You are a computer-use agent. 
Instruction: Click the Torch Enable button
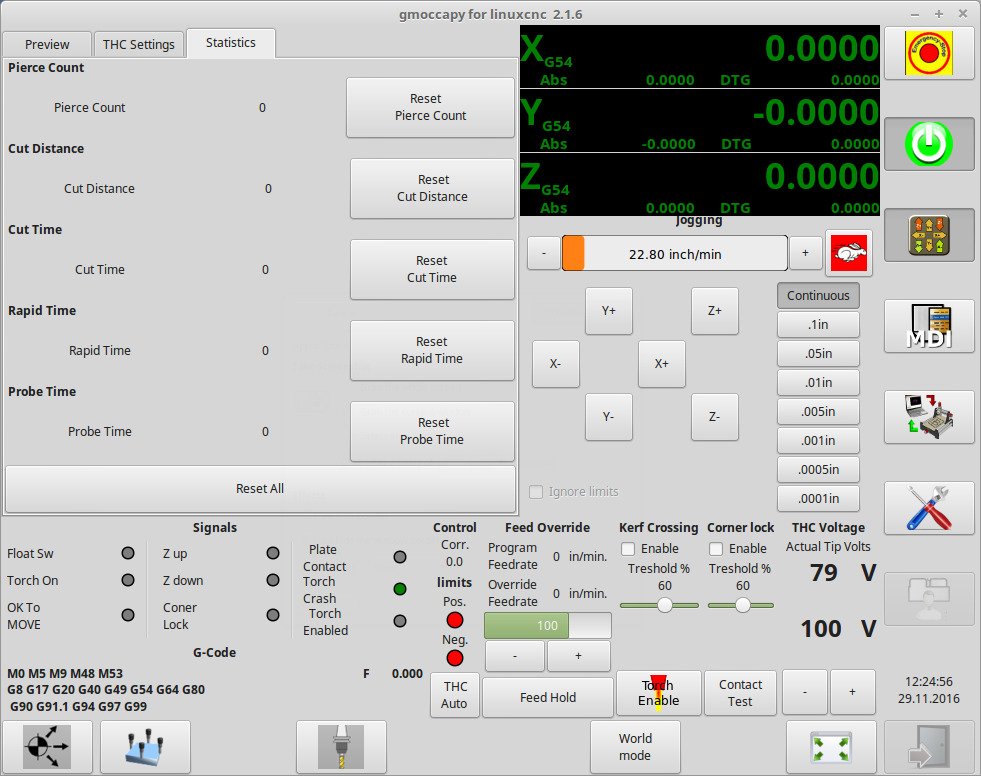(x=659, y=693)
